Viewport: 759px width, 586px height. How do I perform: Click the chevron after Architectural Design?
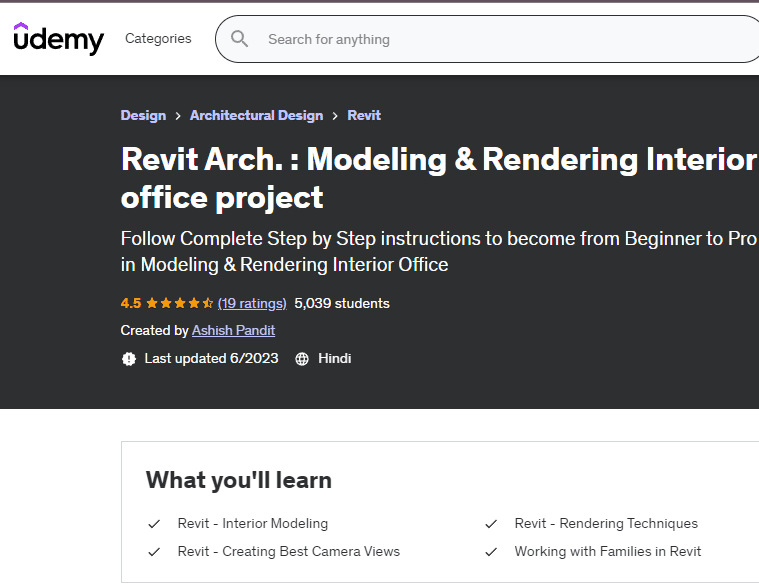(x=335, y=115)
